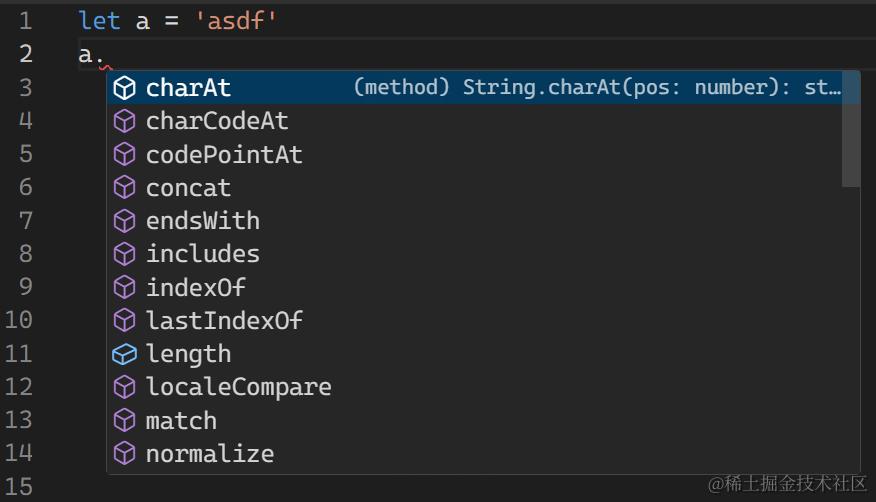Click the method icon next to concat

(x=124, y=187)
